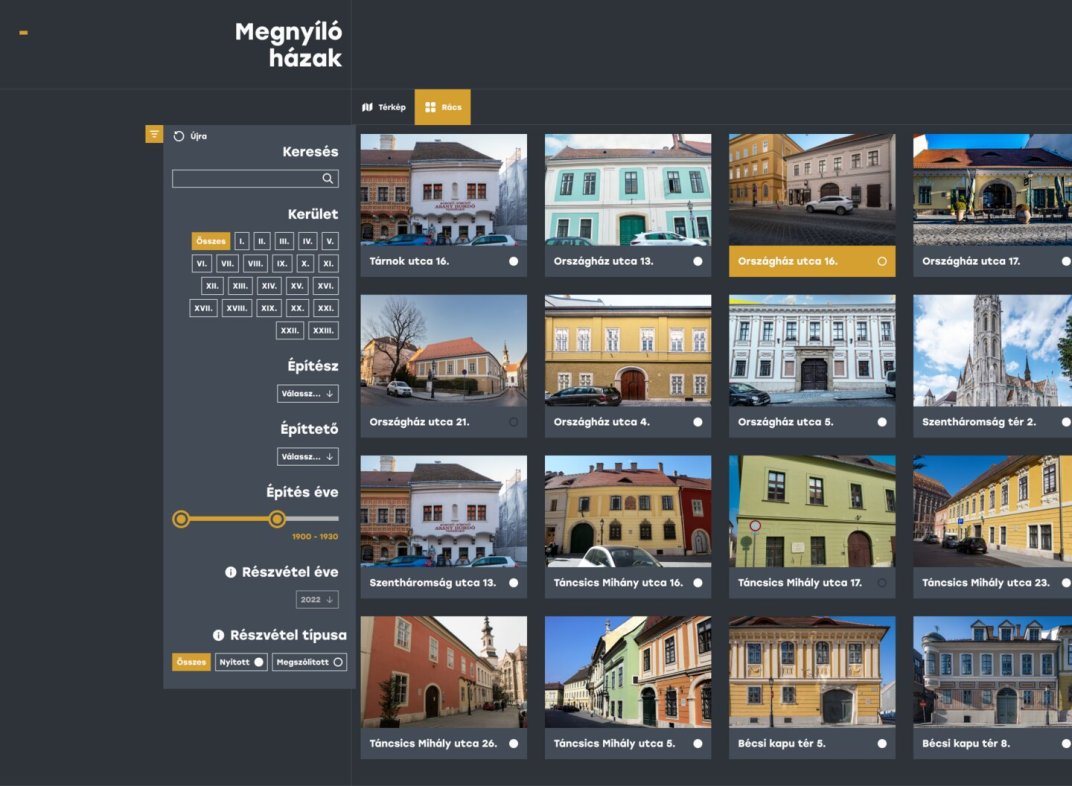The width and height of the screenshot is (1072, 786).
Task: Click the status dot on Táncsics Mihály utca 26.
Action: point(513,744)
